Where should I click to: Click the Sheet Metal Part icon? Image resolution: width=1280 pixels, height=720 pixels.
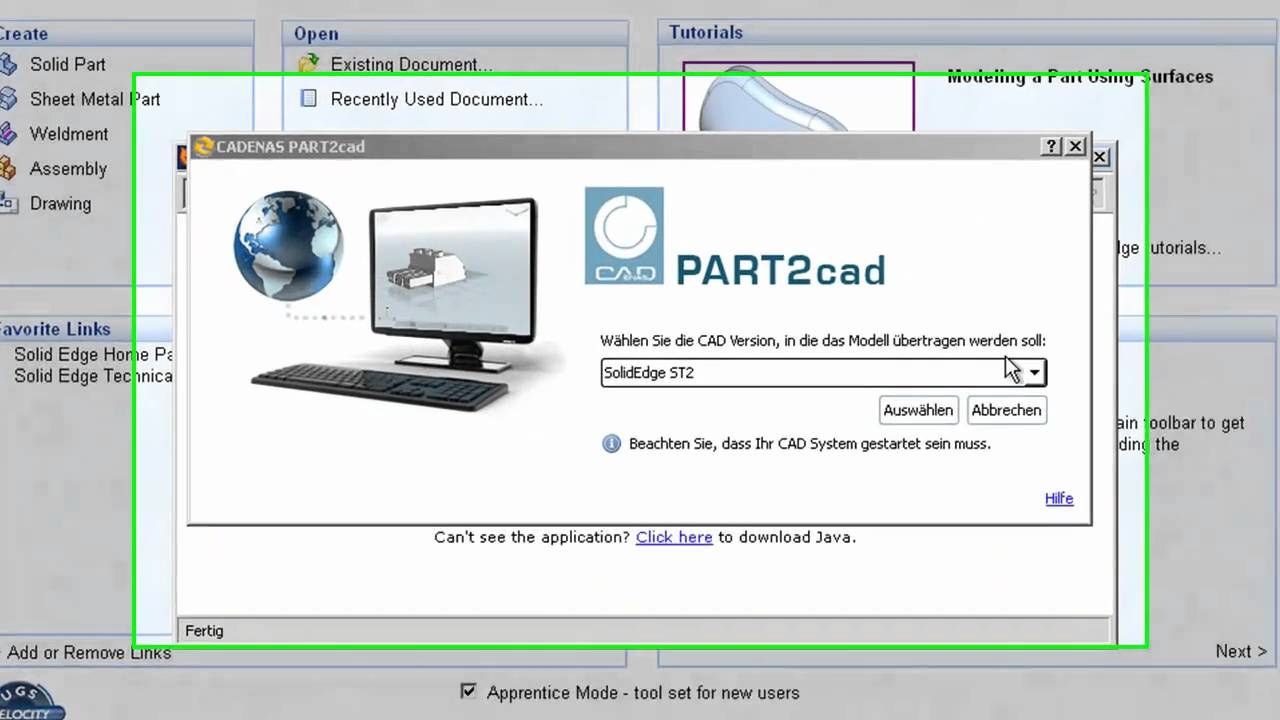pos(8,99)
